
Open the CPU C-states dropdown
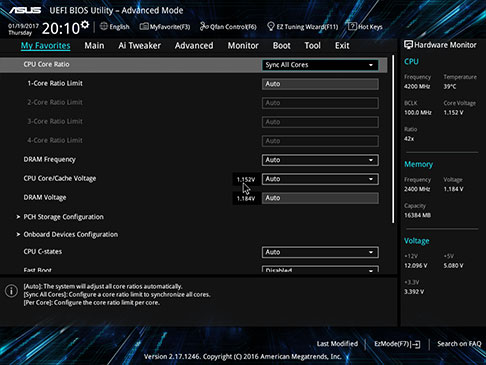pos(320,252)
